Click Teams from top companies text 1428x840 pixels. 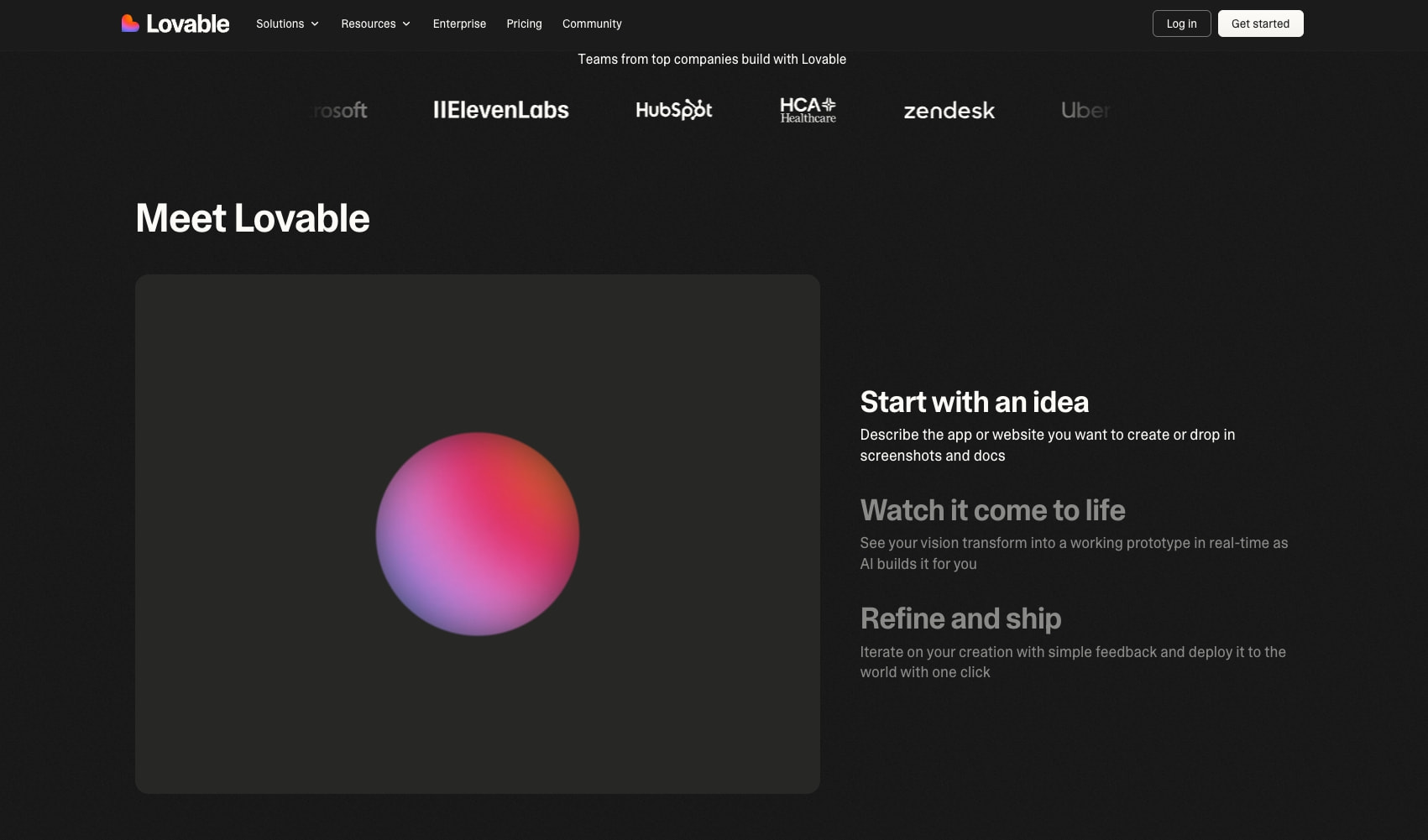712,59
